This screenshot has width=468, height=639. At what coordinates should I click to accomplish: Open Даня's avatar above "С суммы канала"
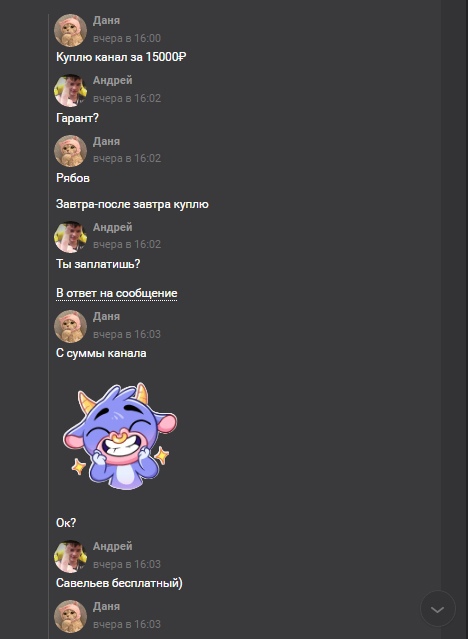point(71,326)
